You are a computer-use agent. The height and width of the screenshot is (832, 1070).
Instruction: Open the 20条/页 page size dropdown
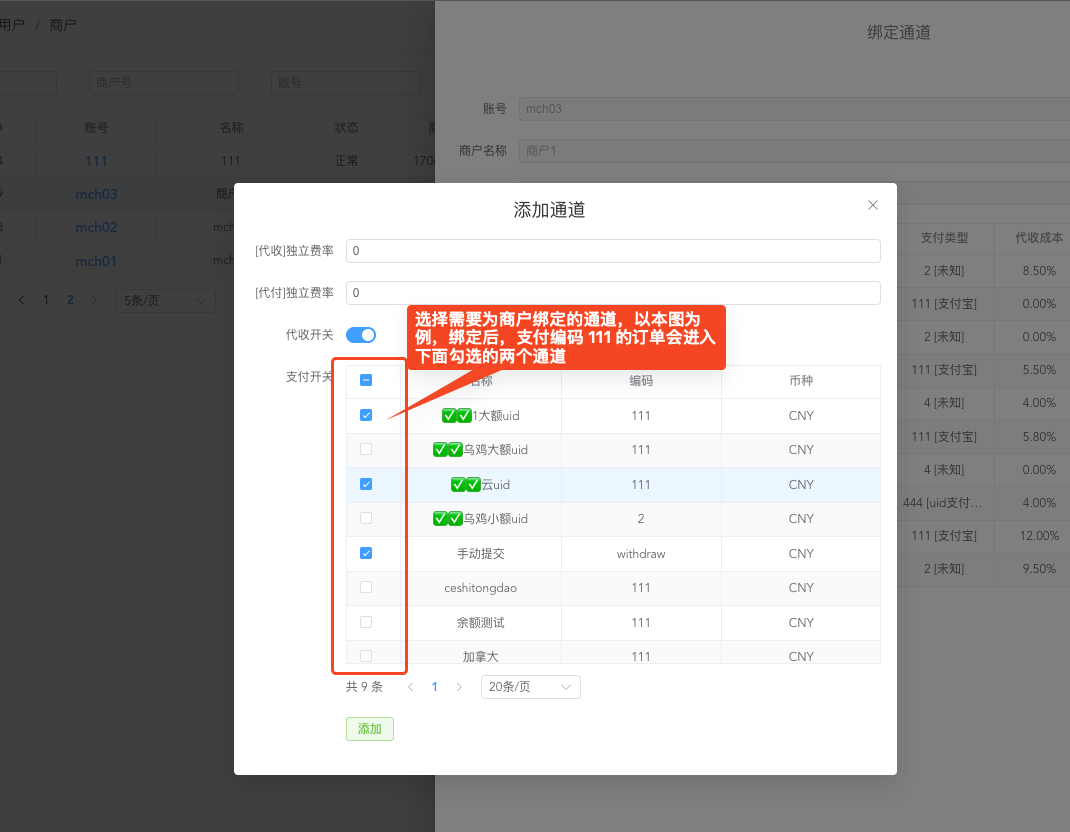click(530, 687)
